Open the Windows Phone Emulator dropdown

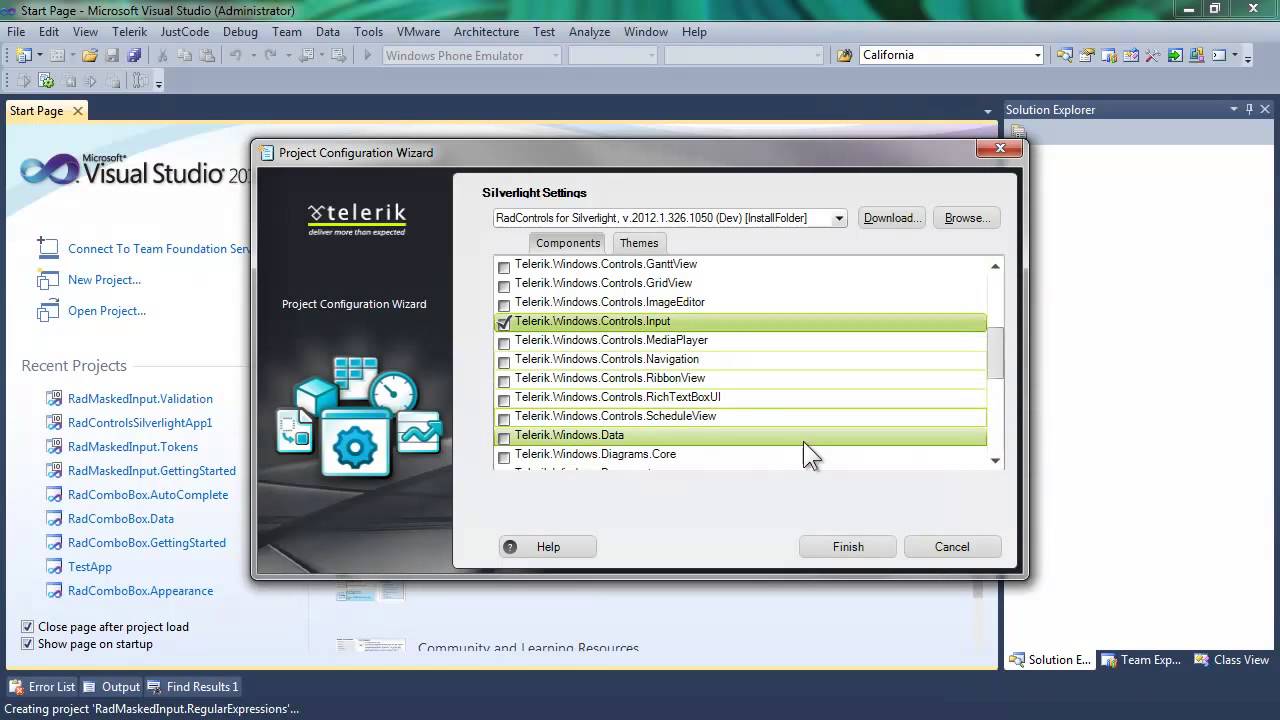click(x=554, y=56)
